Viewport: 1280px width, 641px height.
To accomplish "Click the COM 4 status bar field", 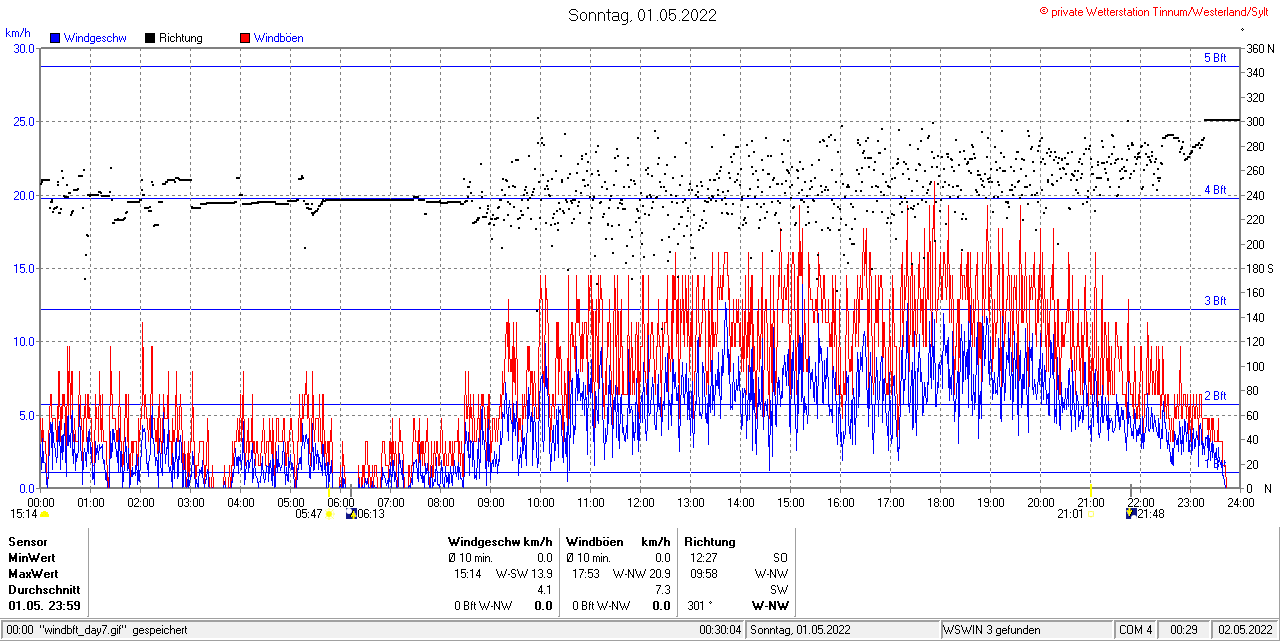I will 1136,630.
